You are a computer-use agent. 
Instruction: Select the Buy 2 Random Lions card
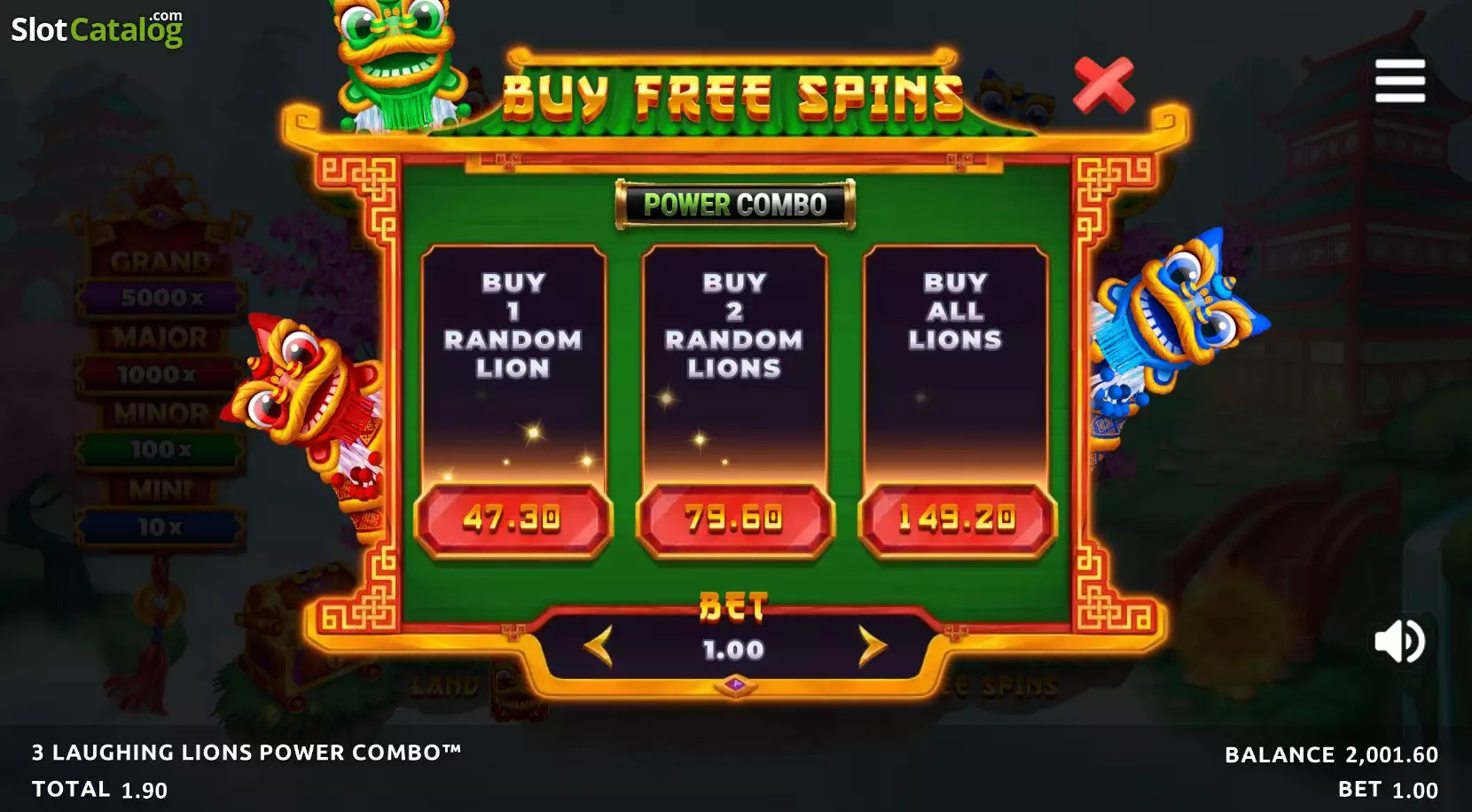point(734,363)
